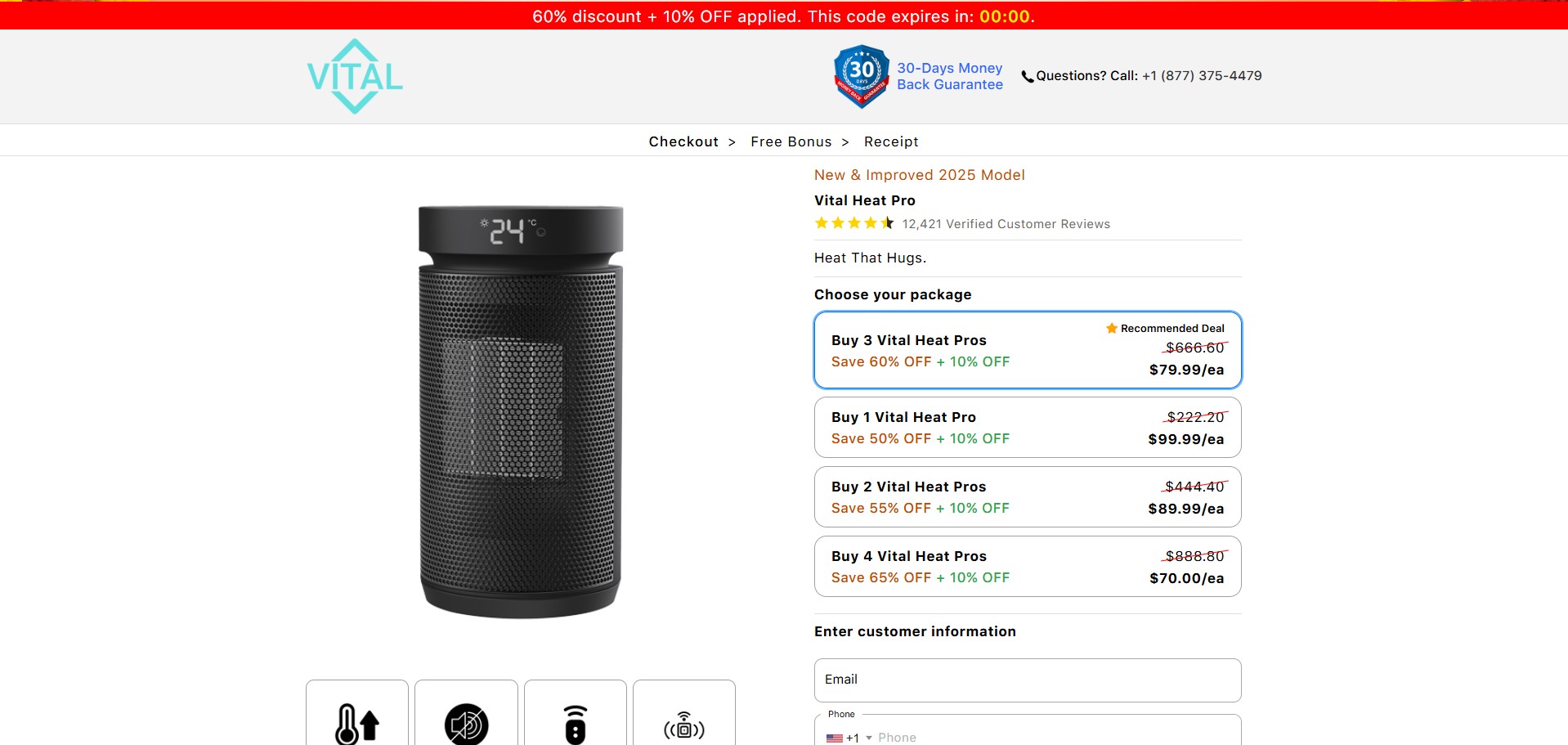Choose the Buy 3 Vital Heat Pros package

[x=1028, y=350]
